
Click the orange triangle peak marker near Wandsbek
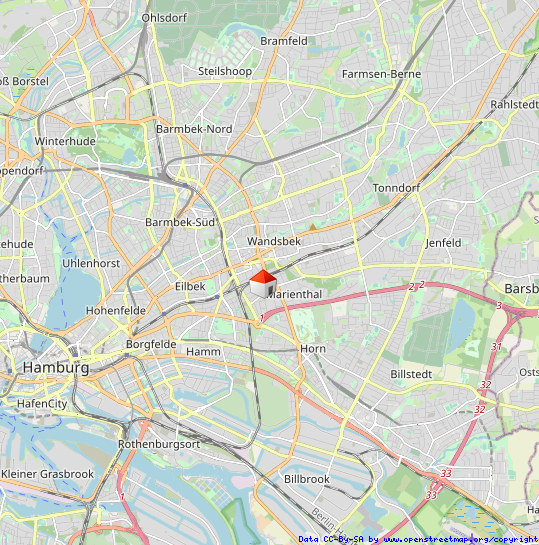[x=313, y=228]
